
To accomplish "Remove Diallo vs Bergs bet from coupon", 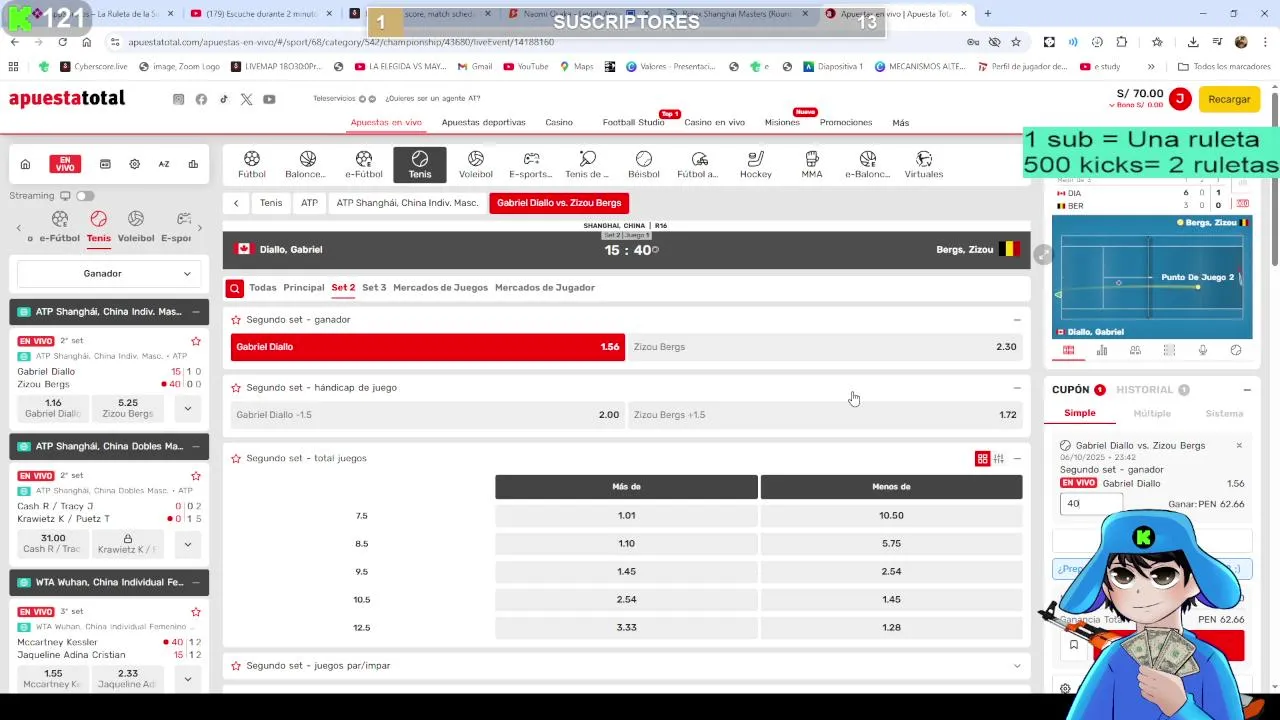I will click(x=1239, y=446).
